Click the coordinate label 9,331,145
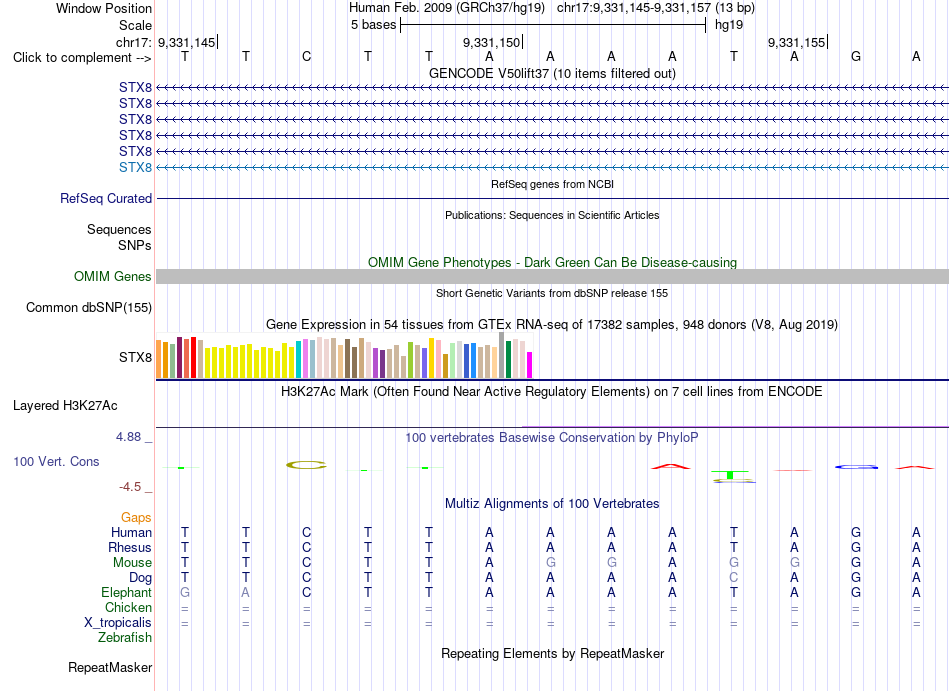Image resolution: width=950 pixels, height=691 pixels. (187, 42)
